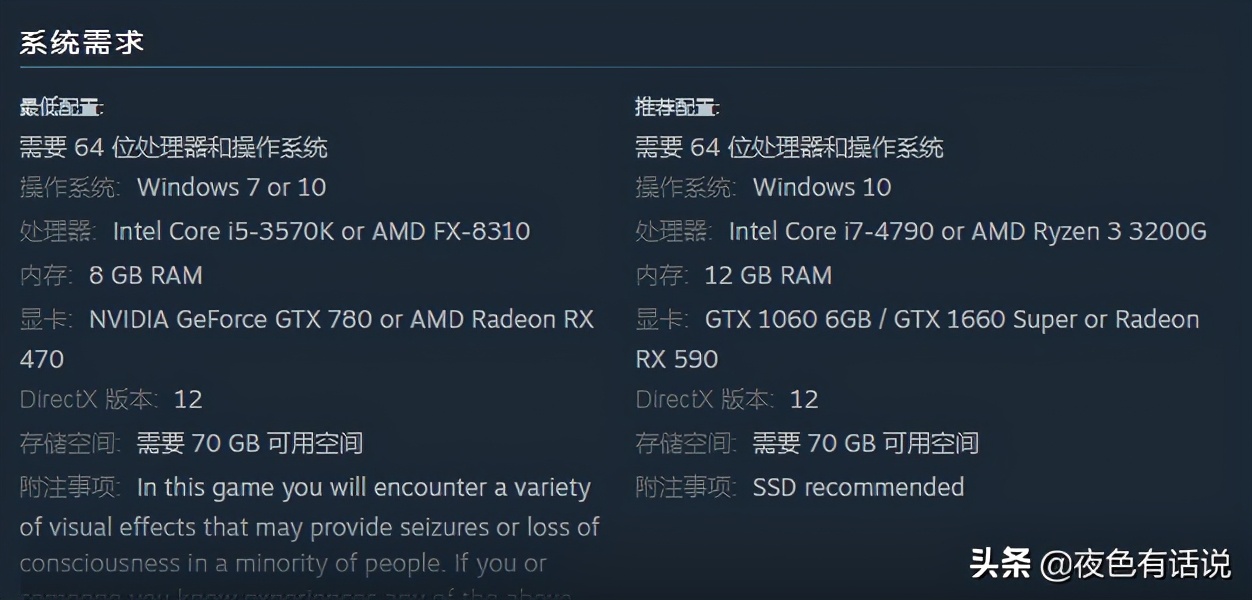Click minimum column's 需要 64 位处理器 line
1252x600 pixels.
click(174, 148)
